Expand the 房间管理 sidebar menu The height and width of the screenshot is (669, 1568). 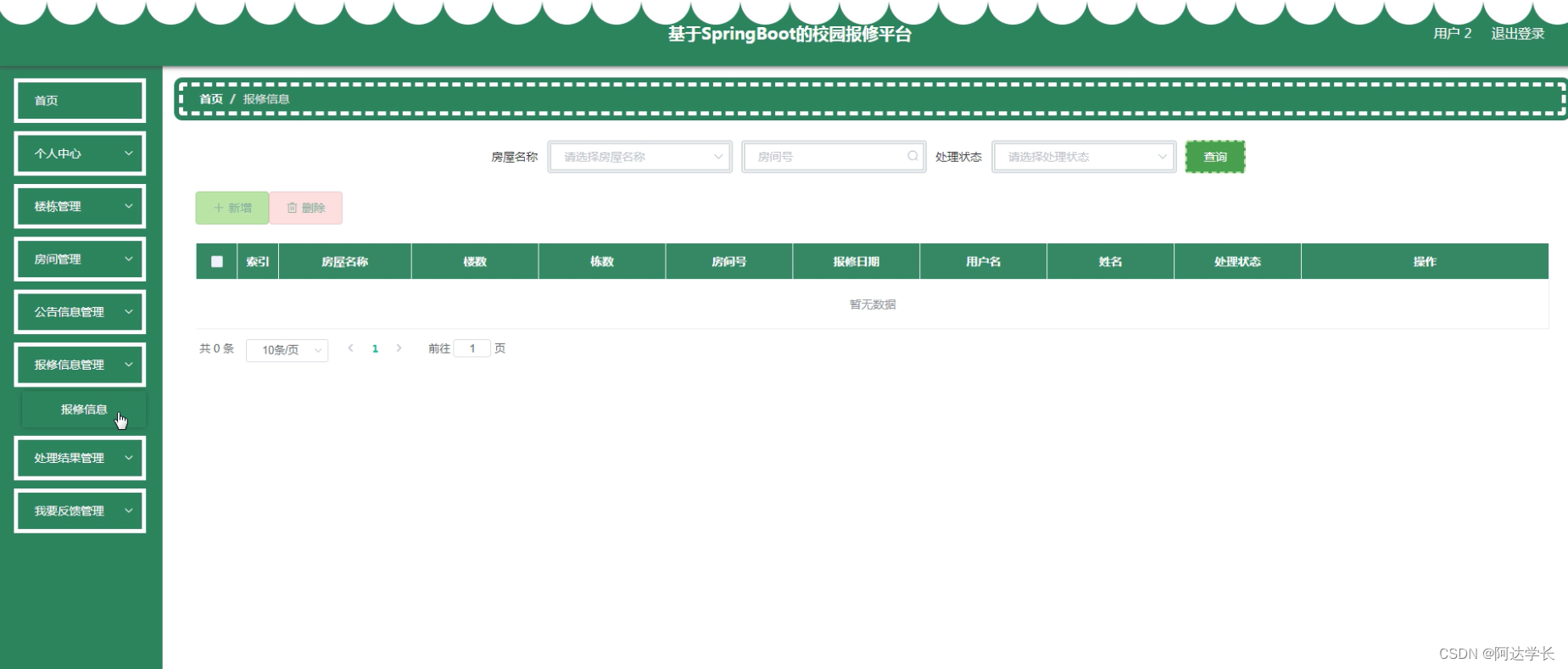80,259
